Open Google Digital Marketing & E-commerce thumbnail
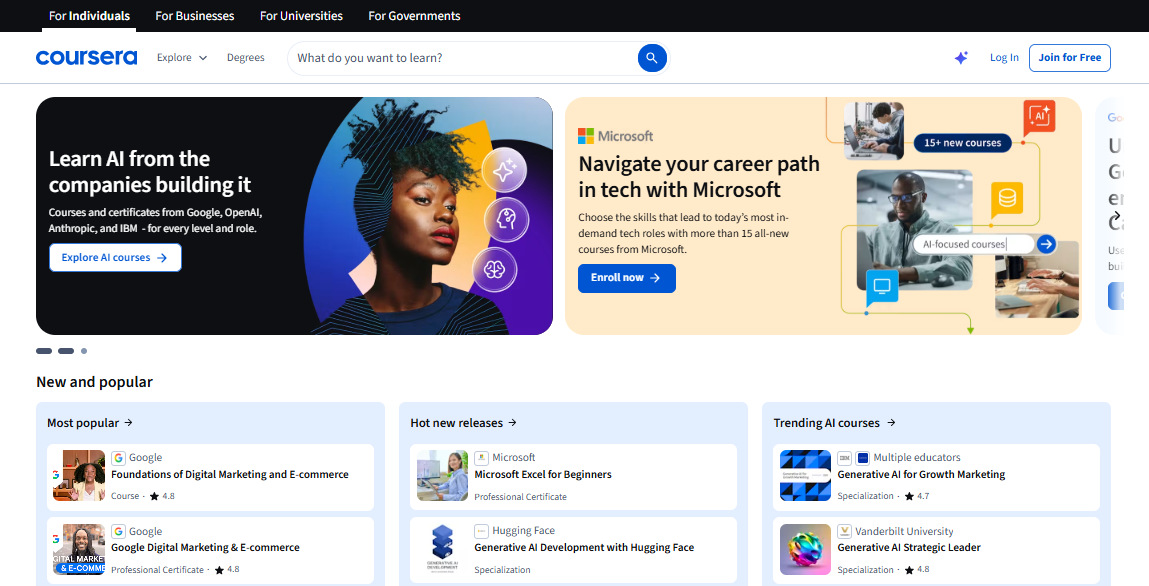Screen dimensions: 1149x586 (x=78, y=549)
